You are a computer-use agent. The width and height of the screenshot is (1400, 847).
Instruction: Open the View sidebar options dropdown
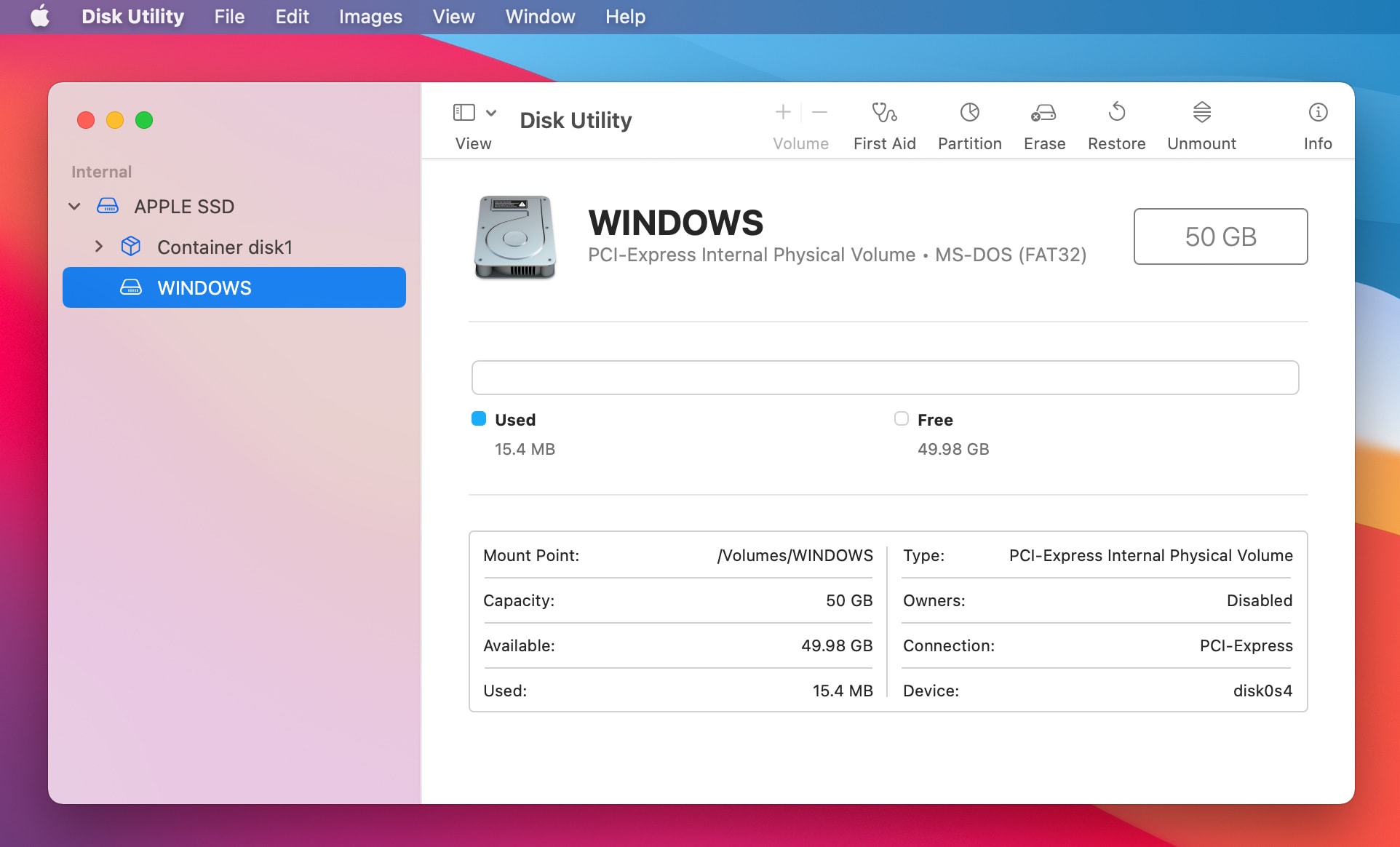click(x=490, y=114)
